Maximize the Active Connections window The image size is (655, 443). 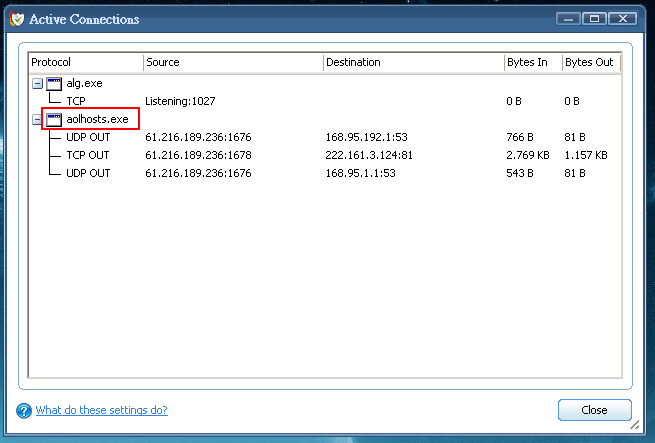(x=594, y=19)
